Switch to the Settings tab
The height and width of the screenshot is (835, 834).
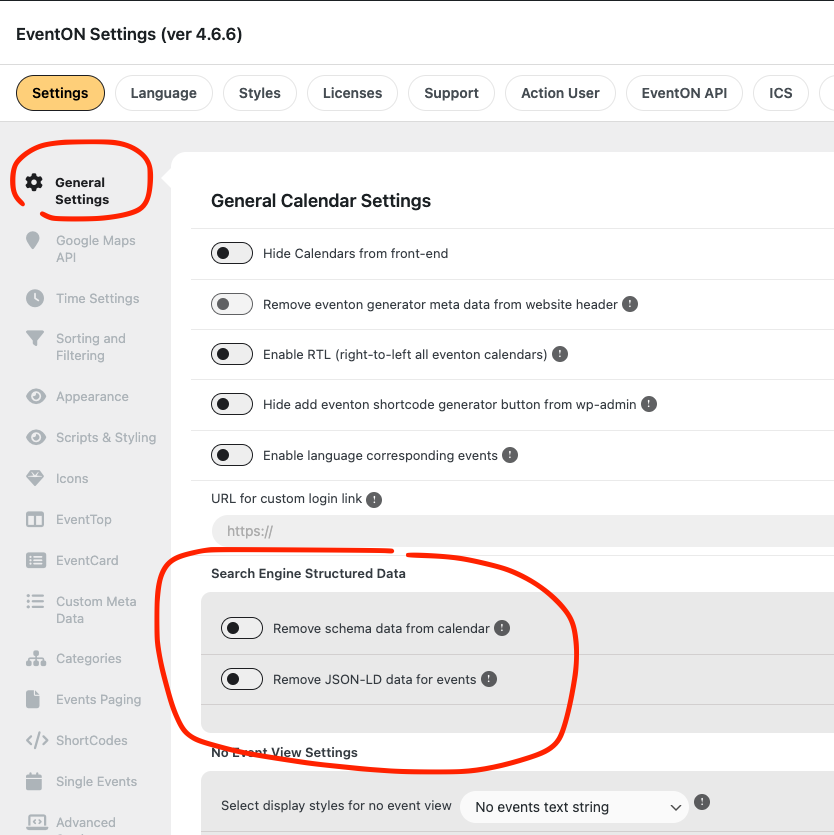tap(60, 93)
